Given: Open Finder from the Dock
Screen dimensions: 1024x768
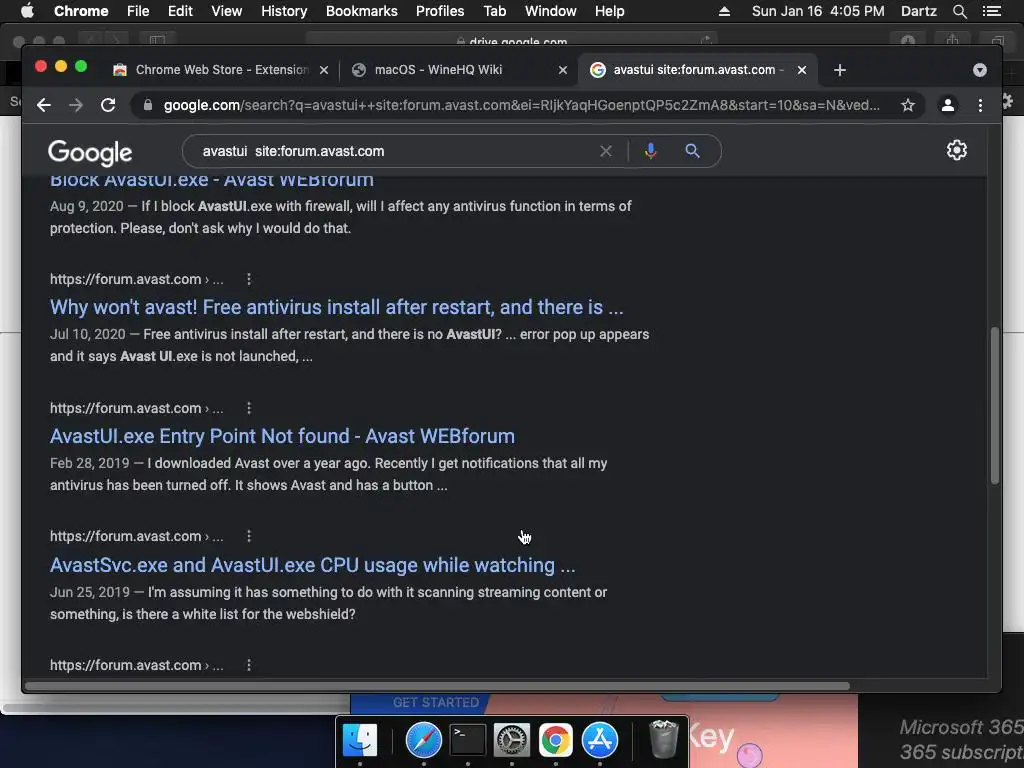Looking at the screenshot, I should tap(360, 740).
